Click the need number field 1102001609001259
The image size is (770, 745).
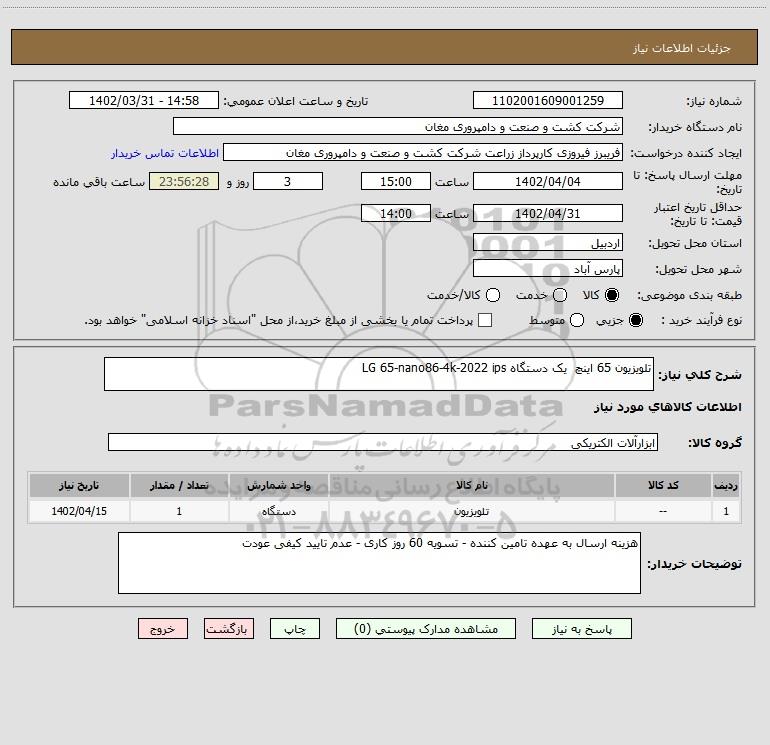[548, 100]
